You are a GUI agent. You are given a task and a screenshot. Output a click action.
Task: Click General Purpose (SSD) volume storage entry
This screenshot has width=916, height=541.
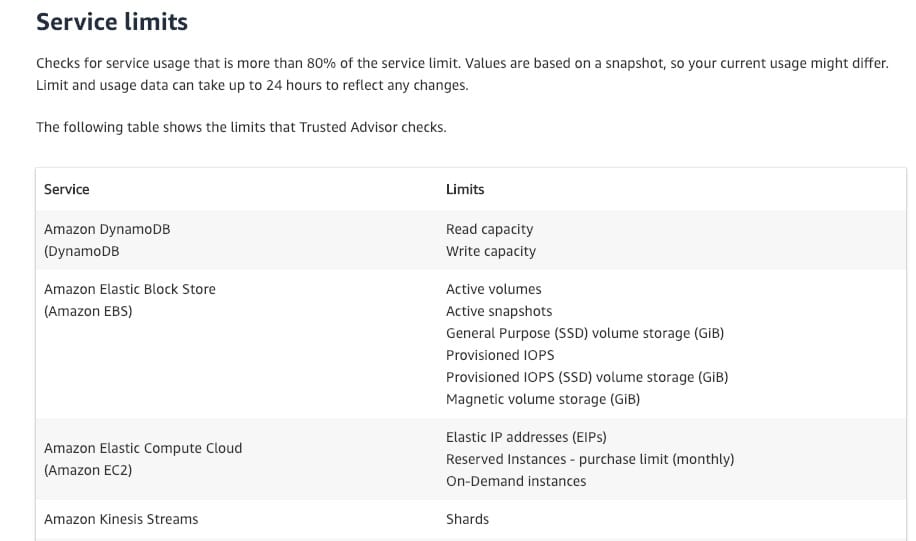point(584,333)
